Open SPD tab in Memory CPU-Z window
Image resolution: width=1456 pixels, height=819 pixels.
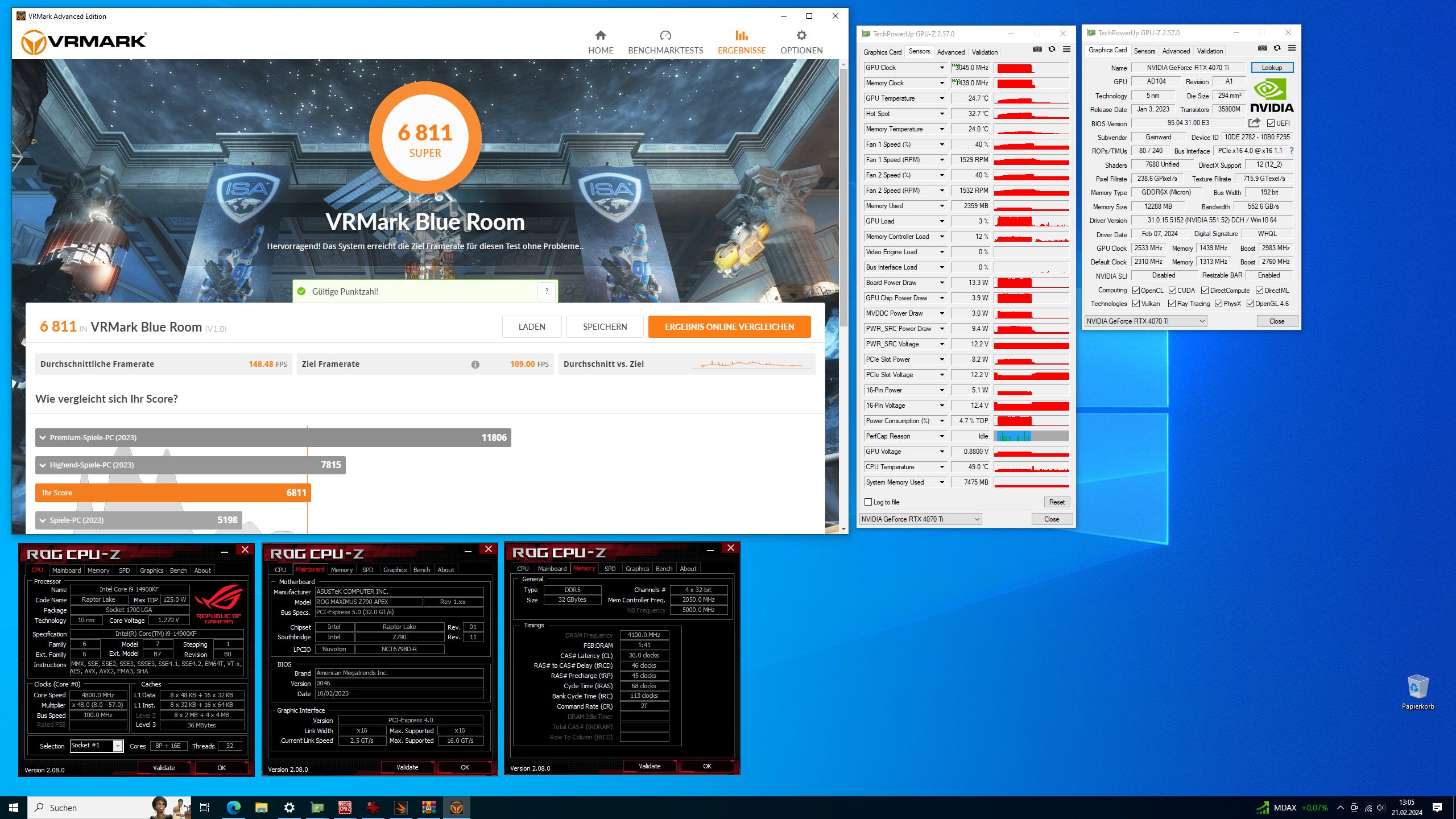tap(610, 569)
